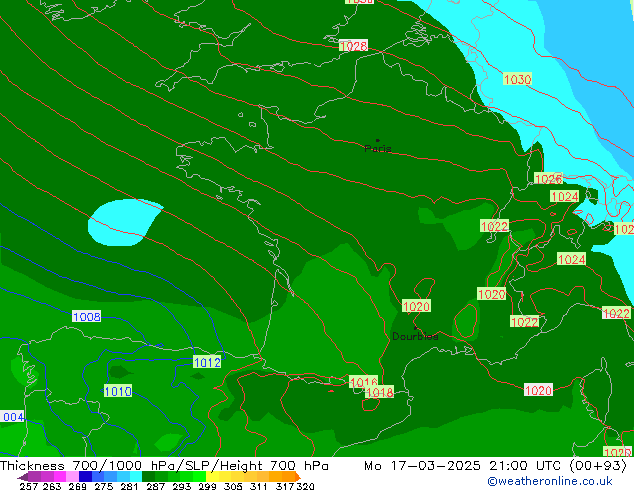Select the 1030 isobar label
Image resolution: width=634 pixels, height=490 pixels.
tap(517, 79)
